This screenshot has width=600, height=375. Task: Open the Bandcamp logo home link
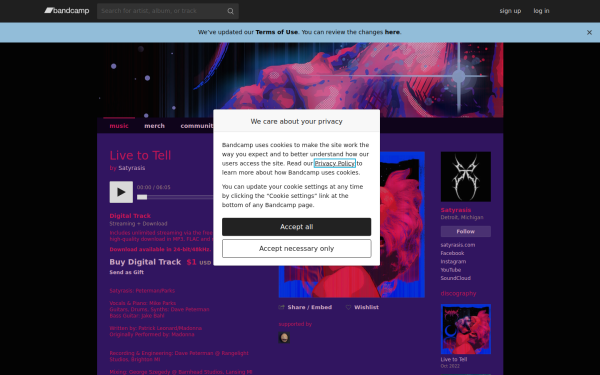(x=67, y=11)
